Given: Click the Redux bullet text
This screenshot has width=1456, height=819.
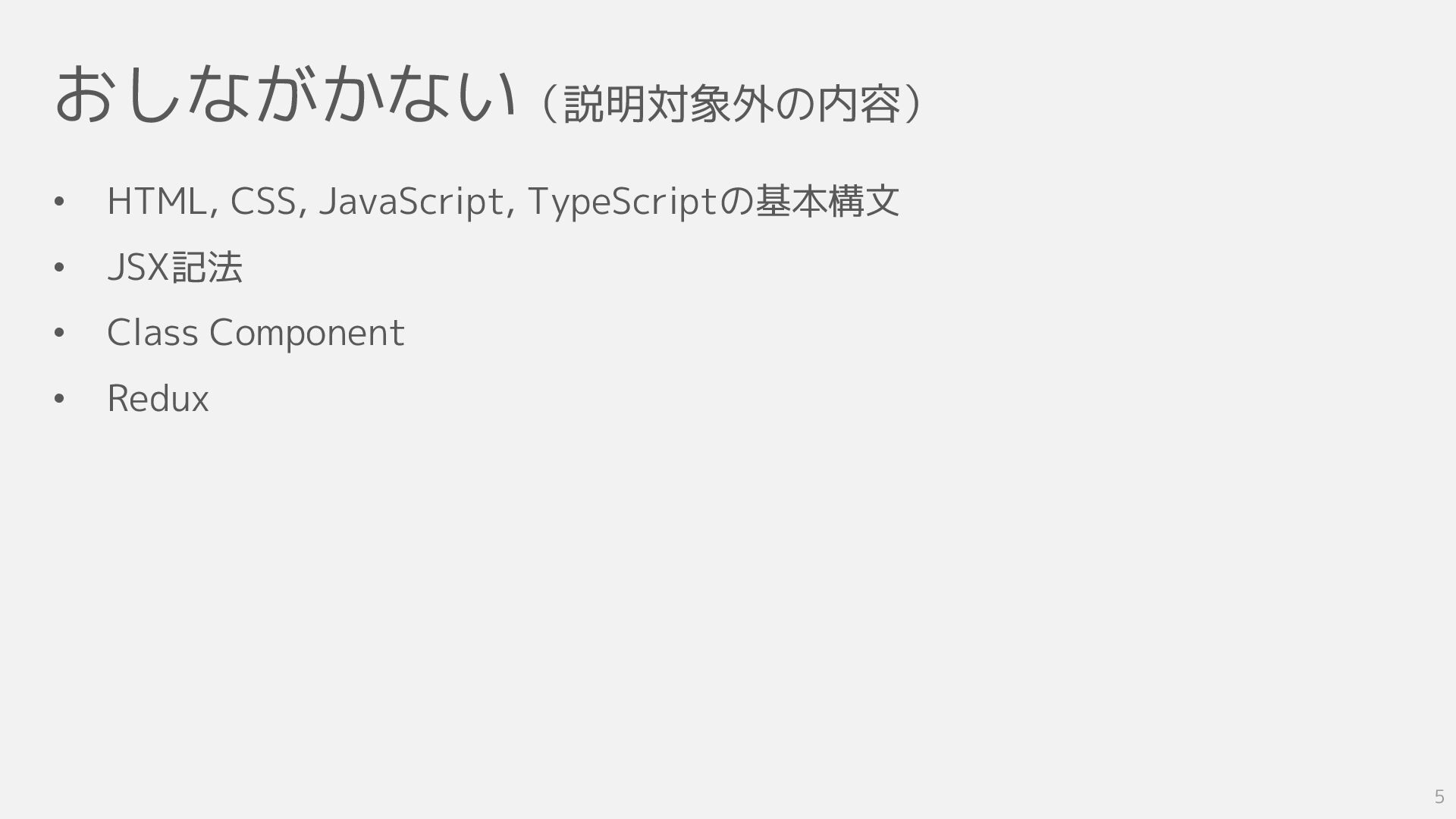Looking at the screenshot, I should 158,399.
